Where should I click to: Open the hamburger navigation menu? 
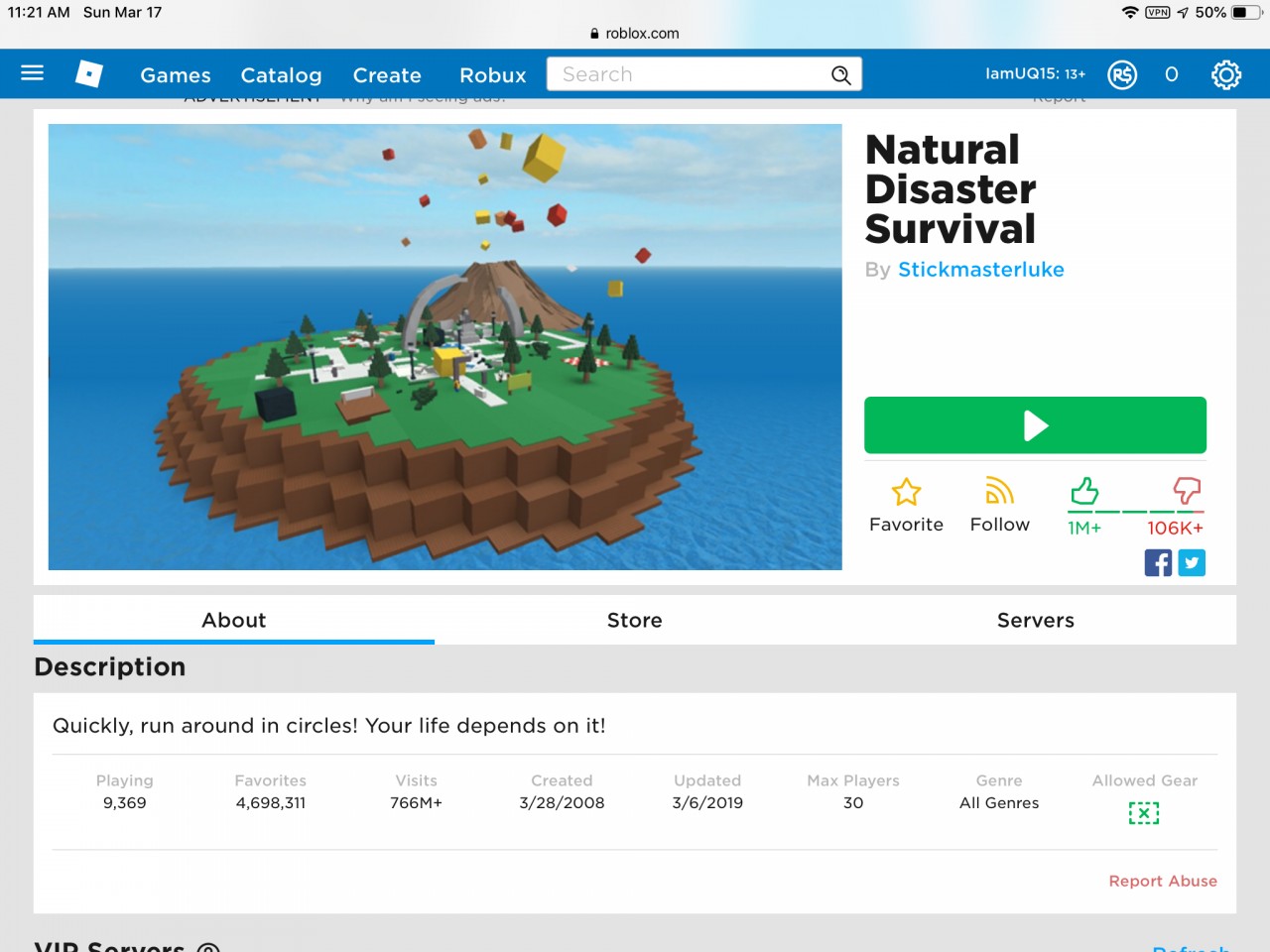(32, 73)
